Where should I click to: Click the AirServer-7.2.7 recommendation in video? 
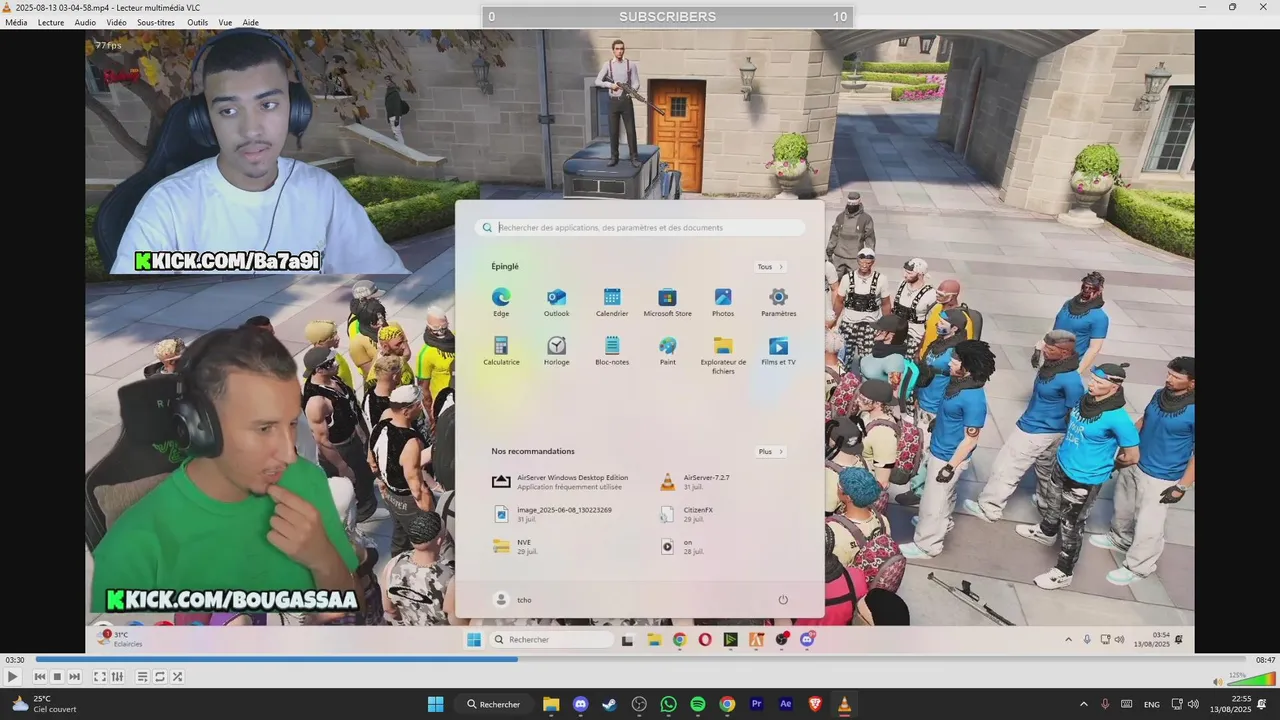pos(697,482)
